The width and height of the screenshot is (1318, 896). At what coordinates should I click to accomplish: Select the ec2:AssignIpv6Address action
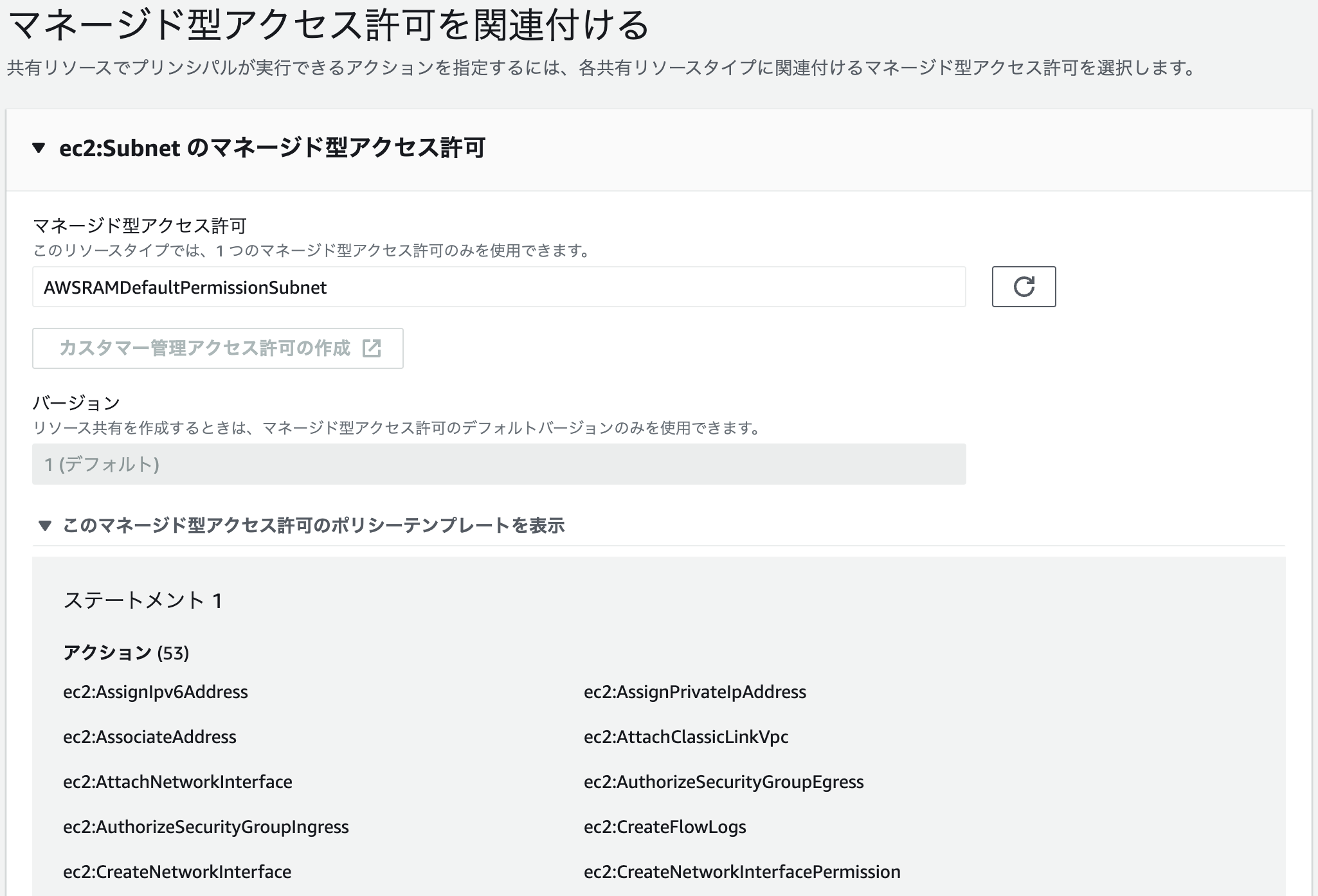[156, 692]
